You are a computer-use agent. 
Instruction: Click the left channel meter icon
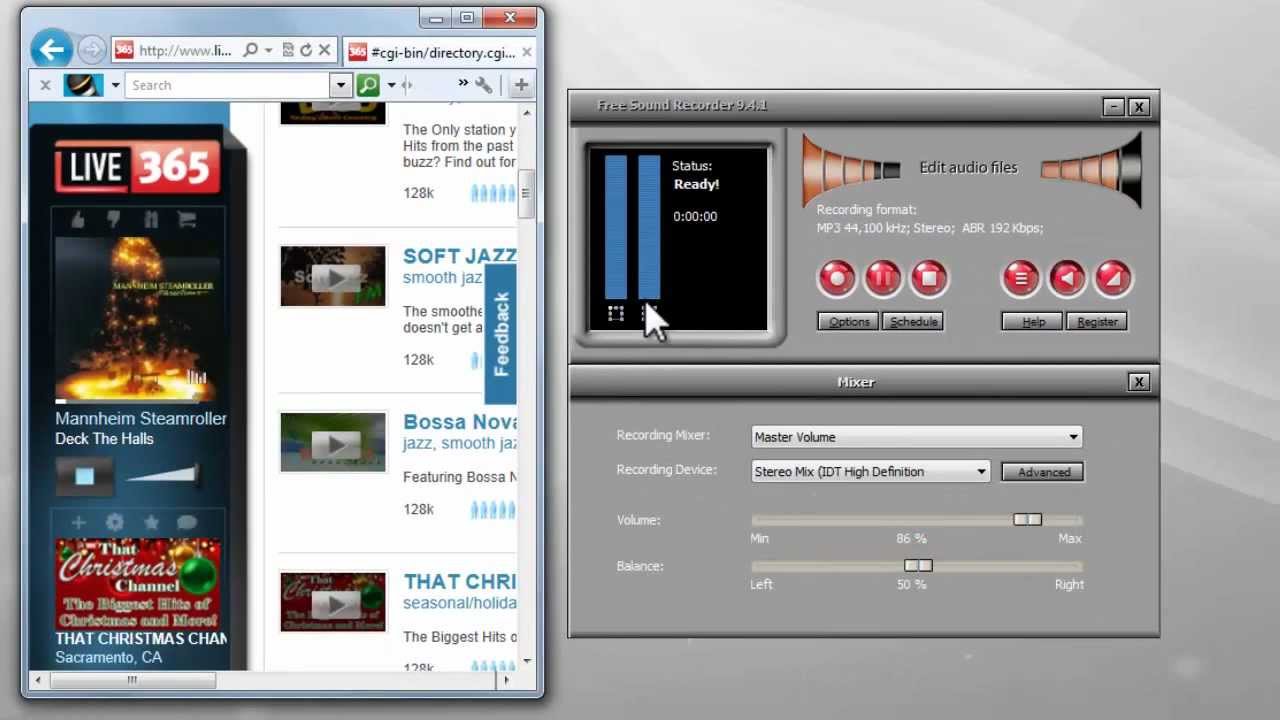616,314
